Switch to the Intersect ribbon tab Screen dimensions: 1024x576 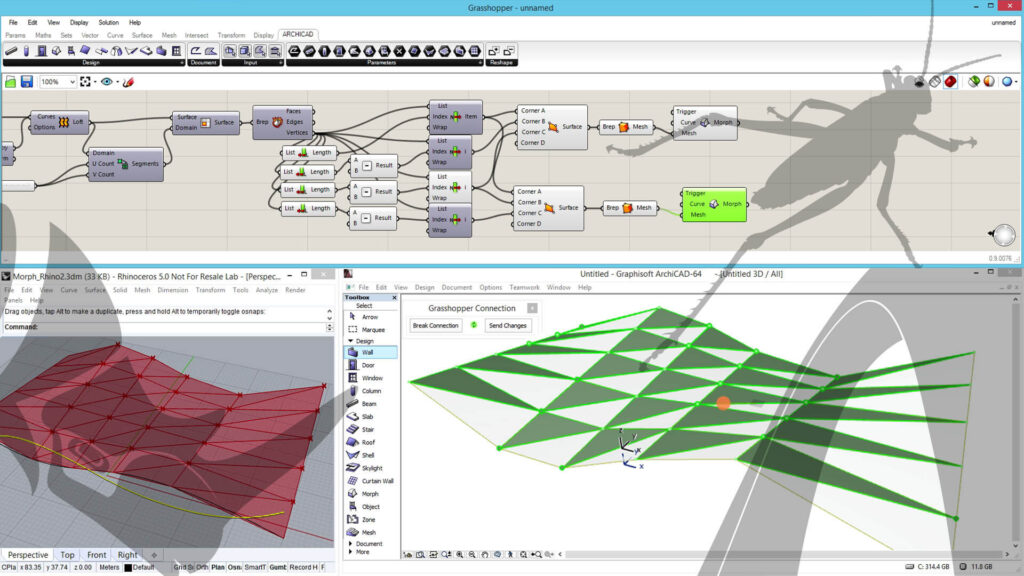[196, 35]
